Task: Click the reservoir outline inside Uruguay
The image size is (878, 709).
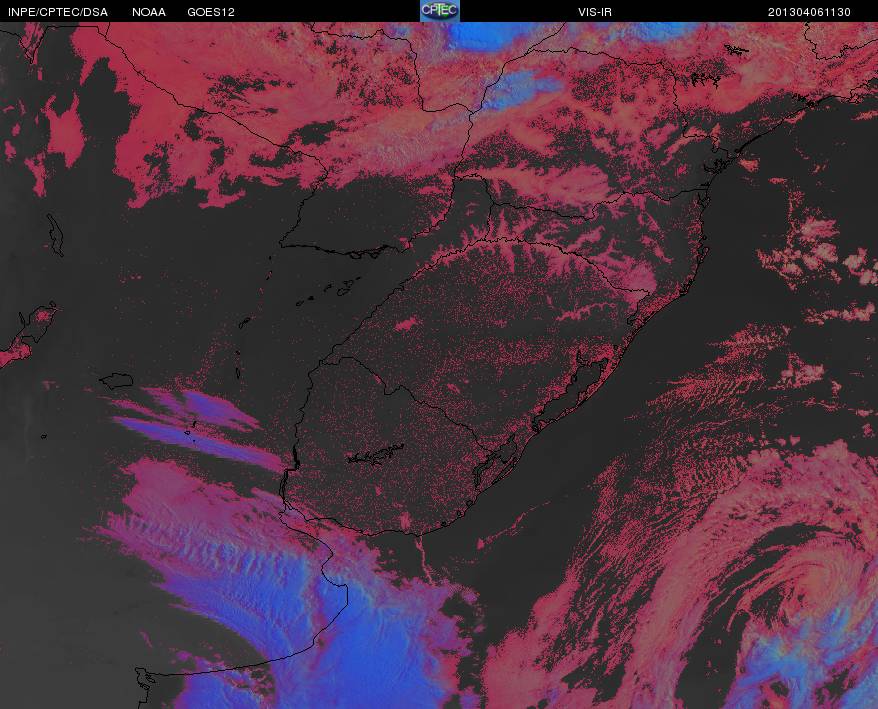Action: tap(375, 454)
